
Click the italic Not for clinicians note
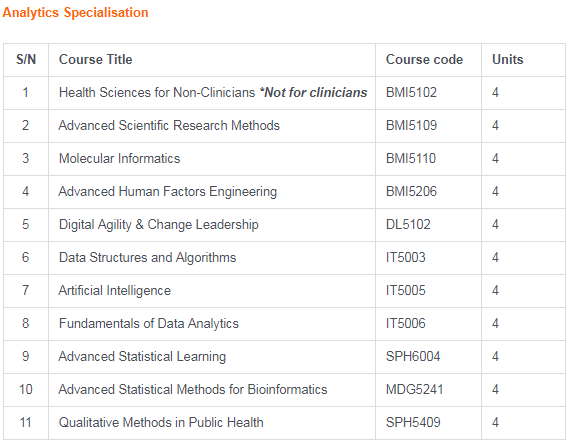[x=313, y=93]
